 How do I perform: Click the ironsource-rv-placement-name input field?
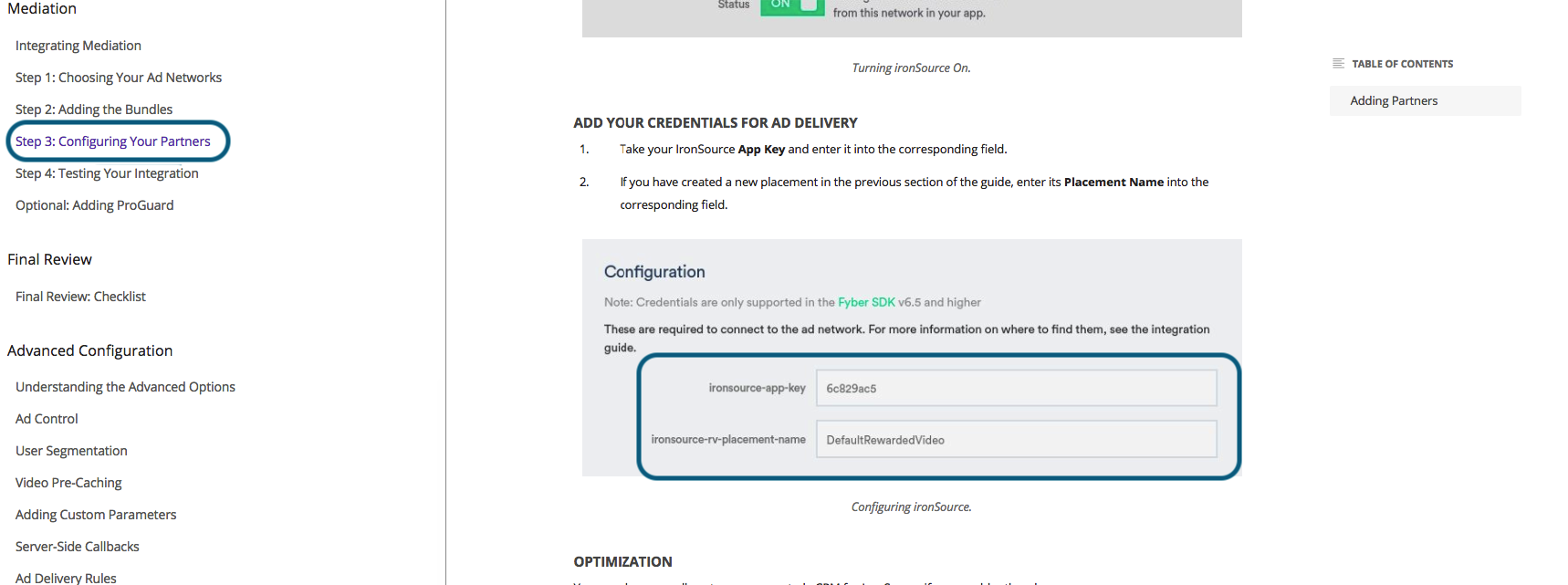1016,439
